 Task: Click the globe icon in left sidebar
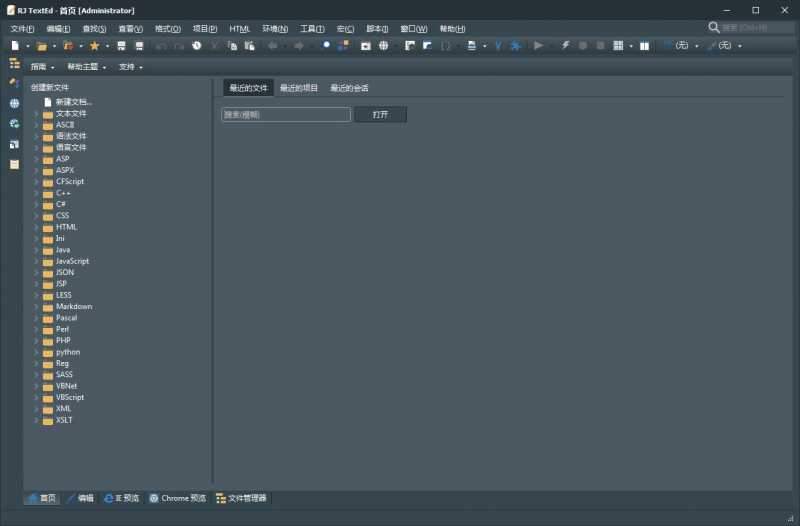(x=14, y=103)
